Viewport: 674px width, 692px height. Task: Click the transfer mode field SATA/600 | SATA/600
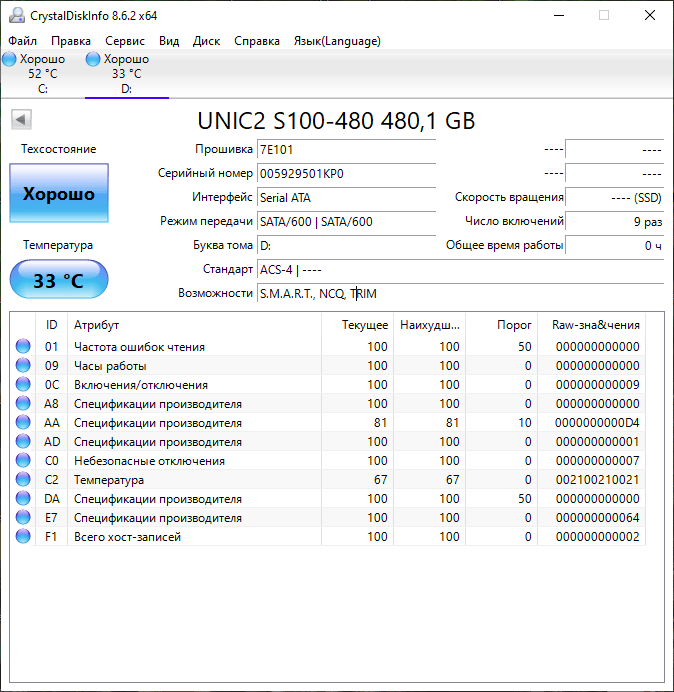click(x=346, y=222)
